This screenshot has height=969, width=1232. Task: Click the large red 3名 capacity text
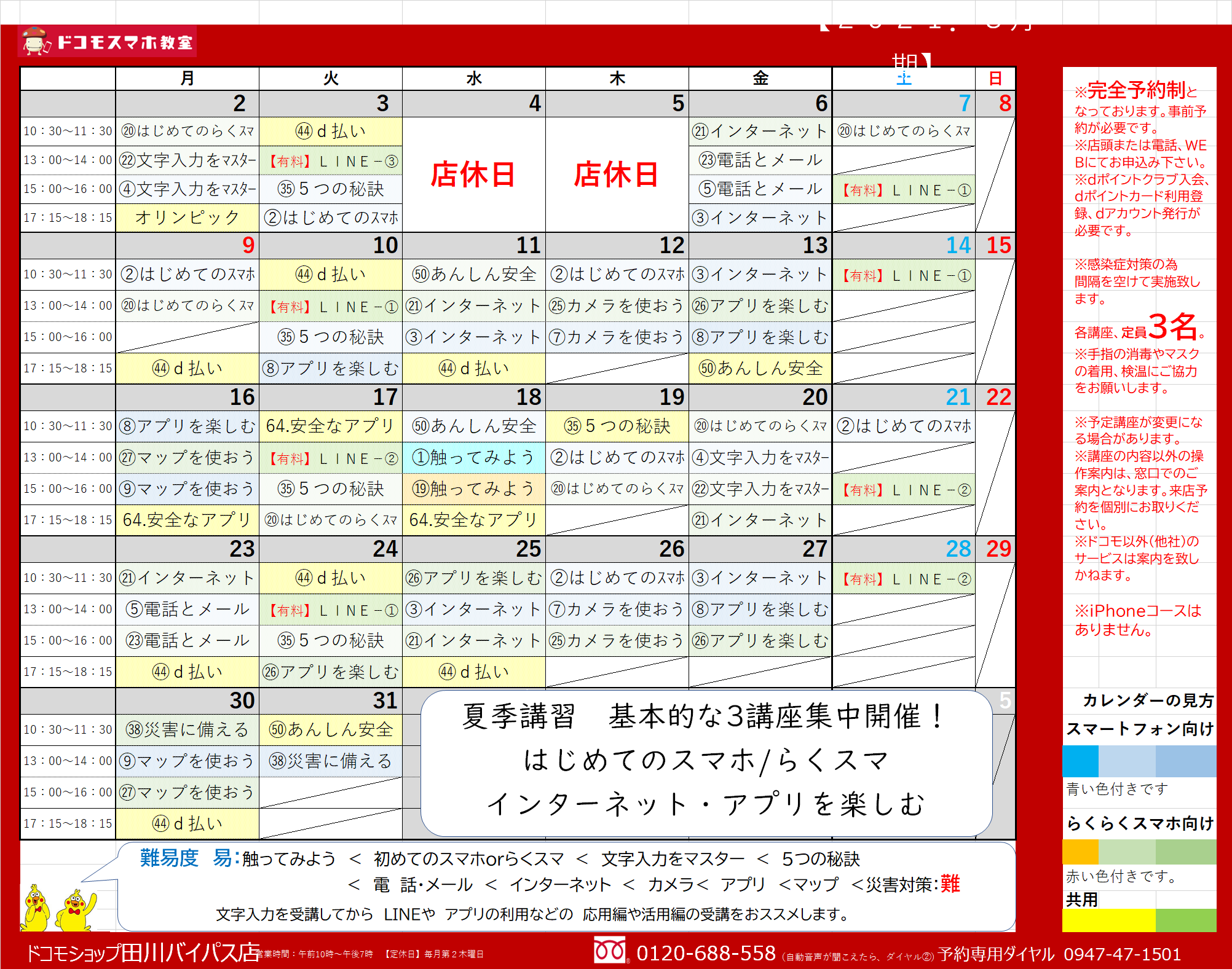pyautogui.click(x=1172, y=326)
